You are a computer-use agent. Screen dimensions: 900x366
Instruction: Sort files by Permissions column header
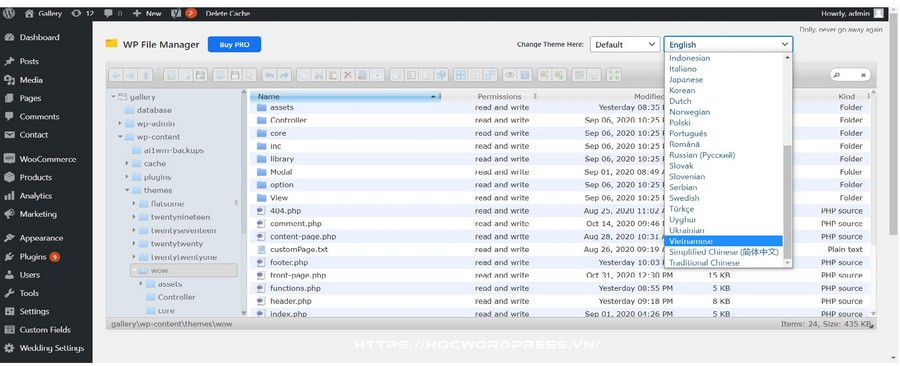pos(499,96)
